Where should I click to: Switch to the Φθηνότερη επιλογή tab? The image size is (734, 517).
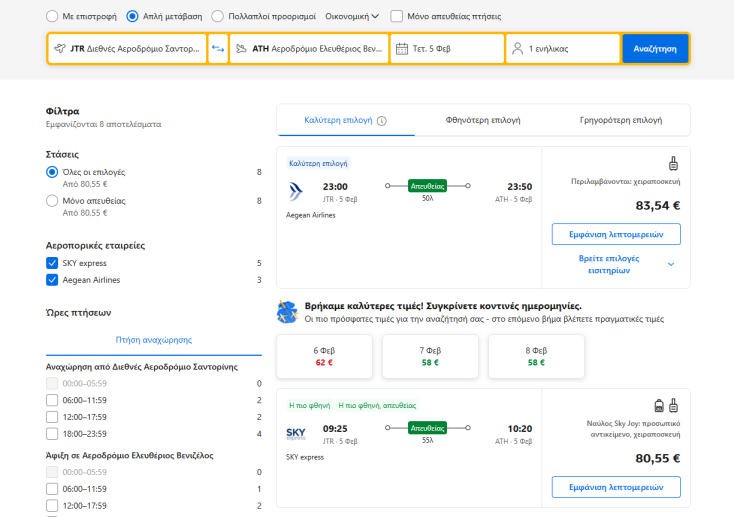[x=483, y=120]
